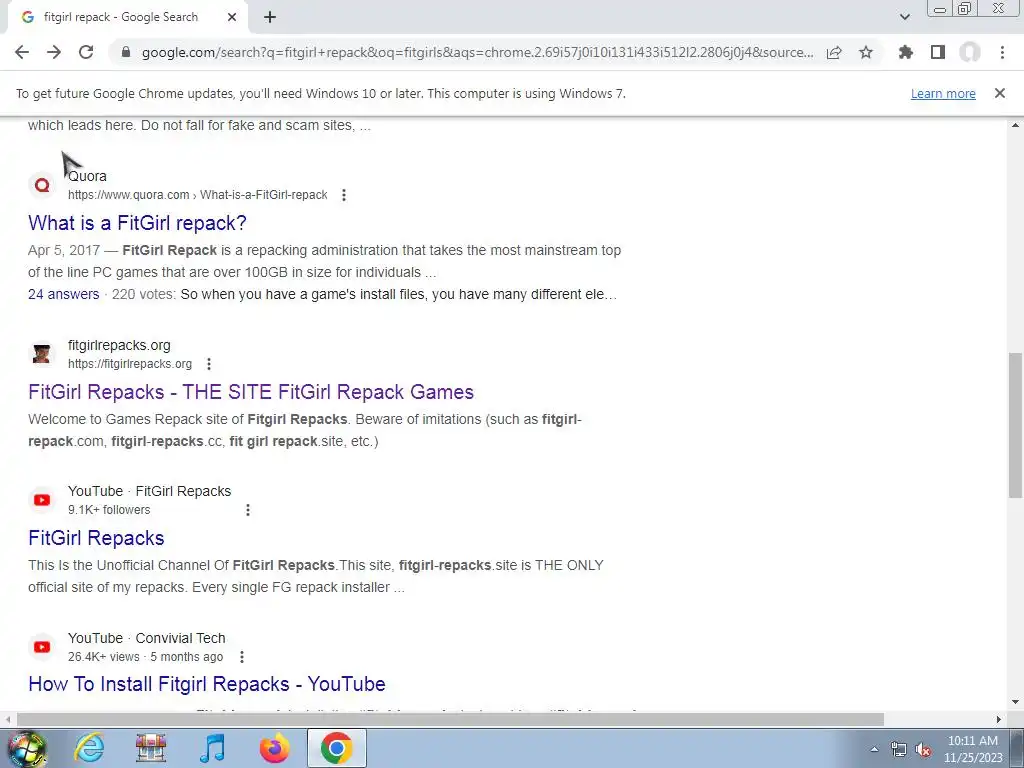
Task: Click the scroll right arrow
Action: [999, 719]
